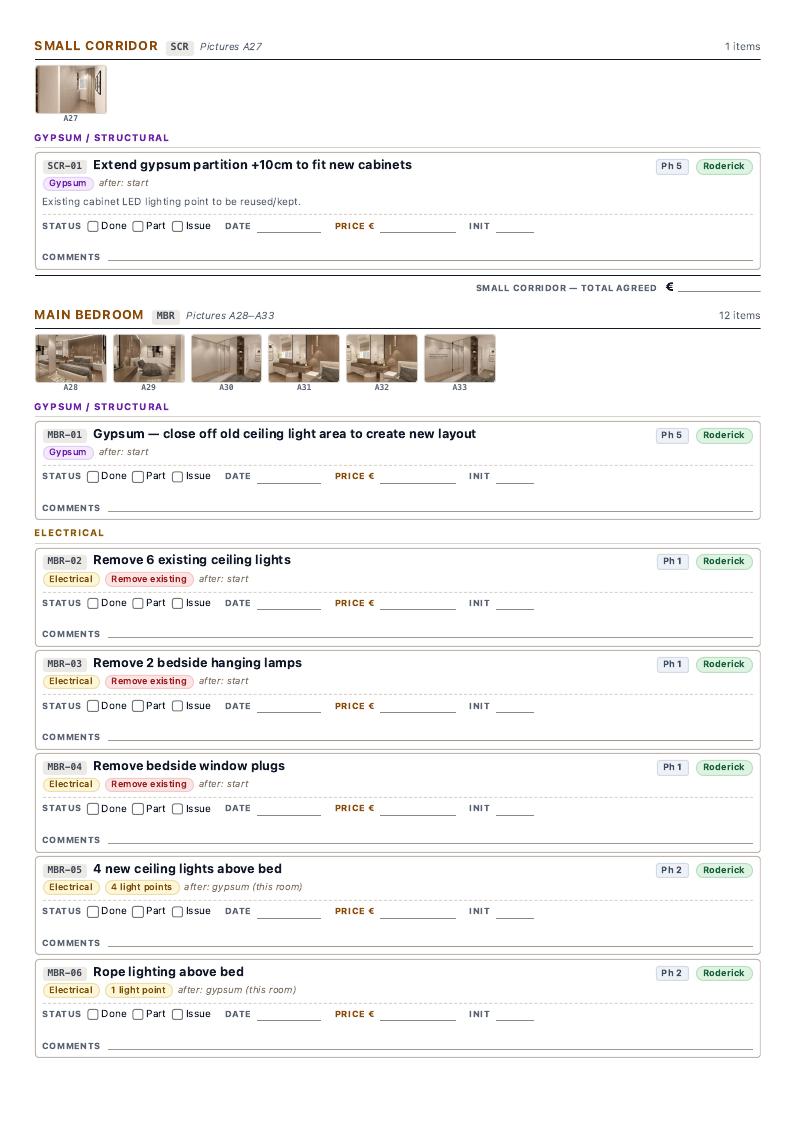View thumbnail image A30
Screen dimensions: 795x1124
(227, 358)
